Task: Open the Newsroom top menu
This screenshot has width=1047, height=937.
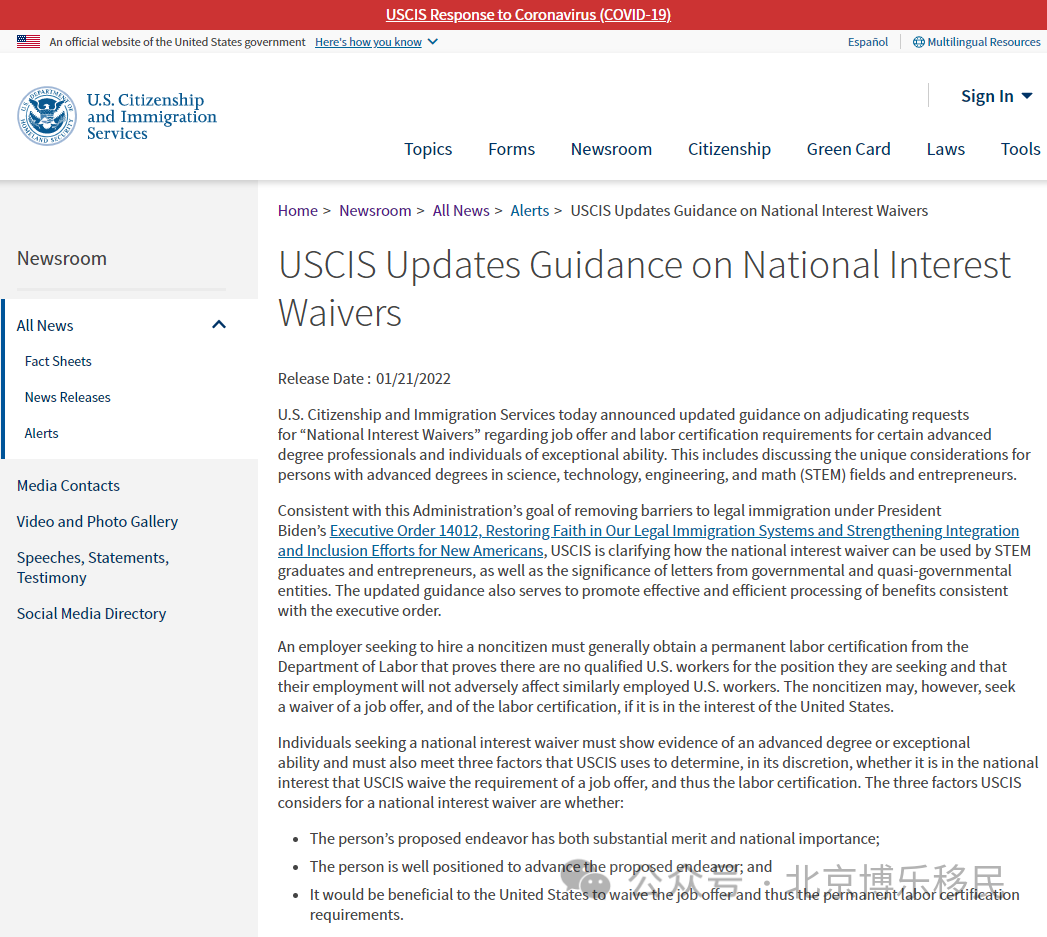Action: (x=611, y=149)
